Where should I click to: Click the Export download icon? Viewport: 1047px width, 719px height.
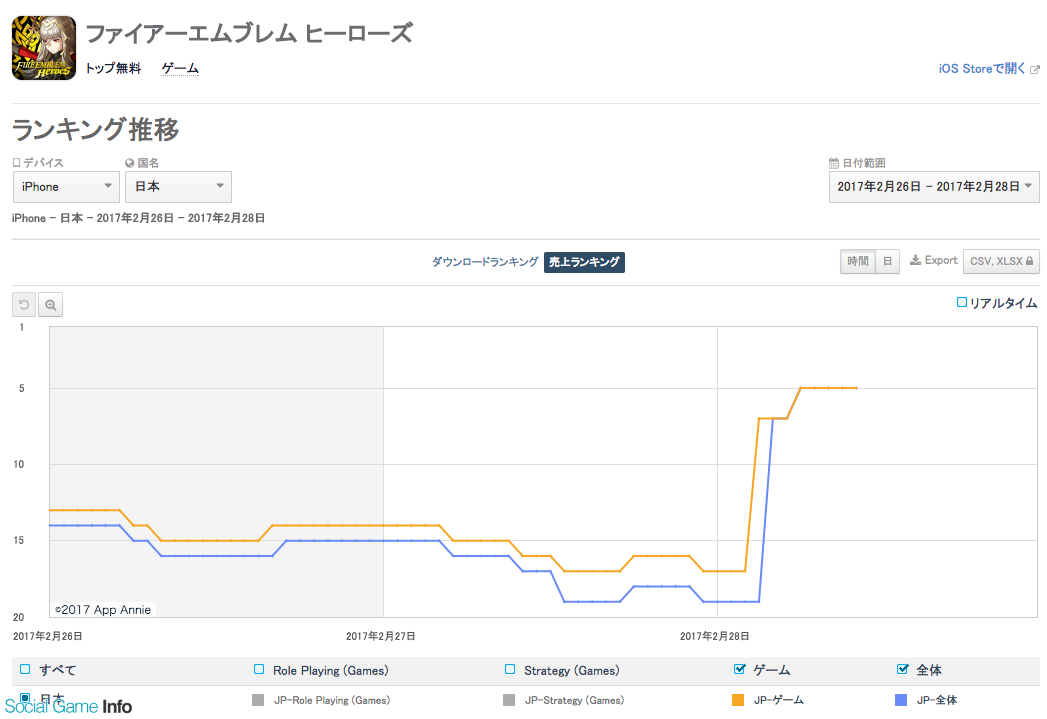[915, 260]
